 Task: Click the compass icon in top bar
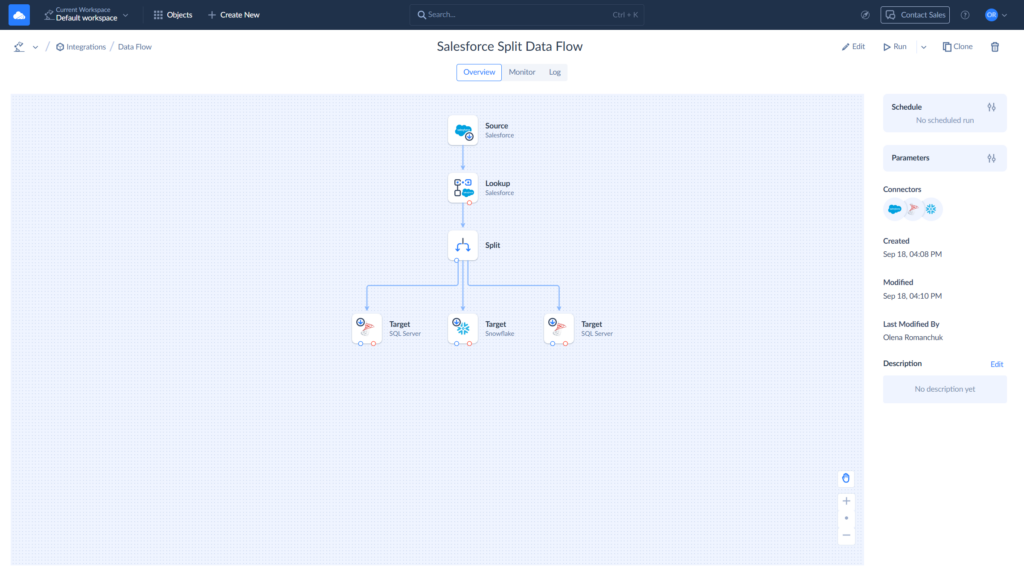point(865,14)
